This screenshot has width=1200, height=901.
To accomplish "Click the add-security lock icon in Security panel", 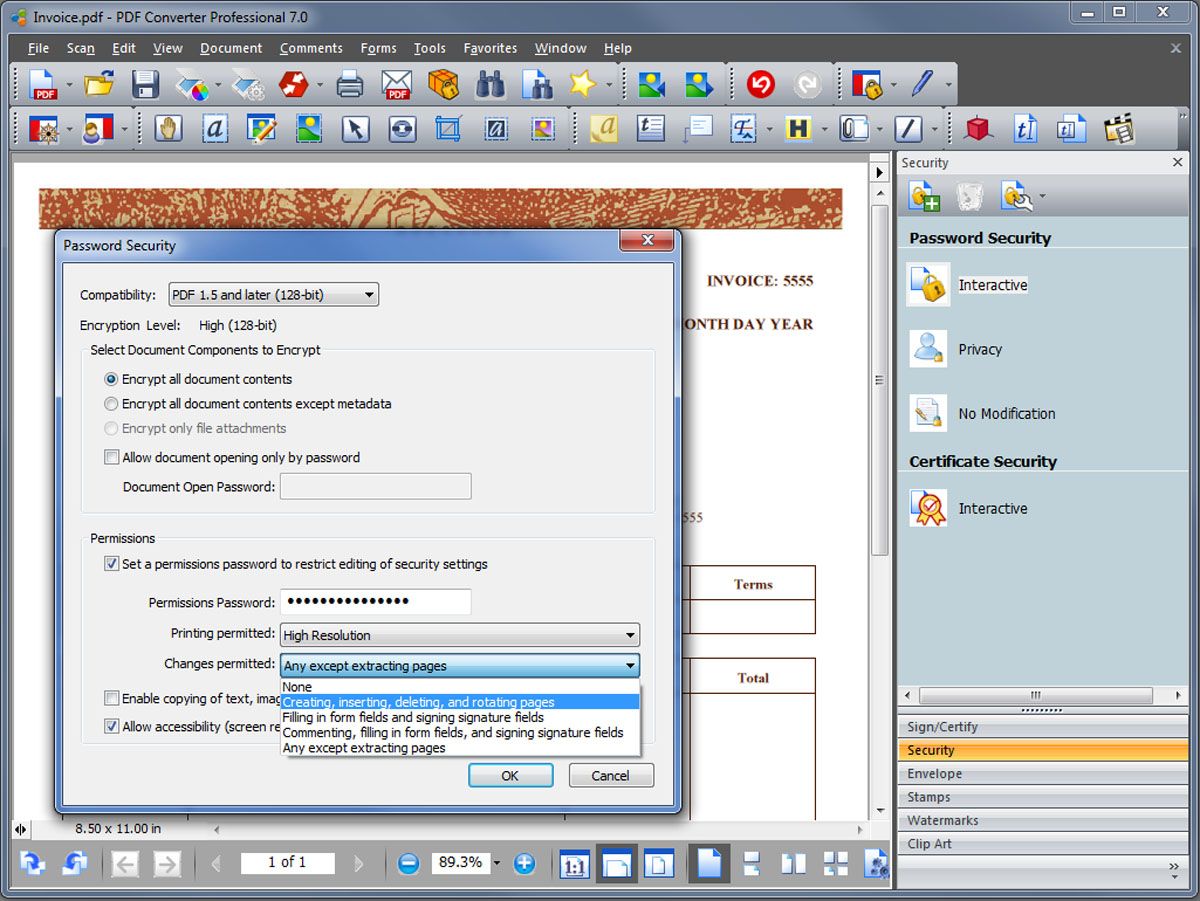I will coord(924,196).
